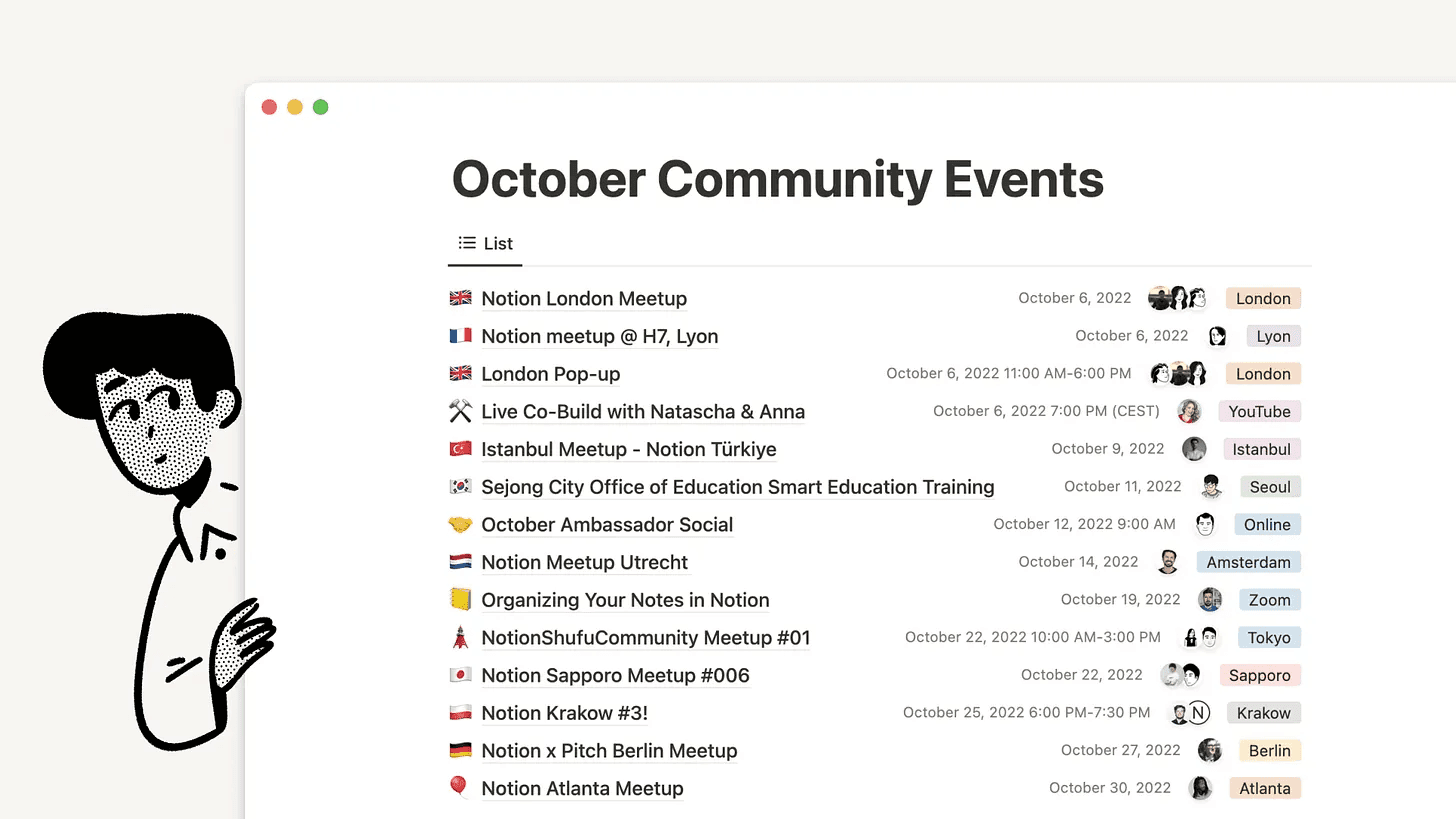Click the October 25, 2022 6:00 PM-7:30 PM date
1456x819 pixels.
pyautogui.click(x=1026, y=713)
